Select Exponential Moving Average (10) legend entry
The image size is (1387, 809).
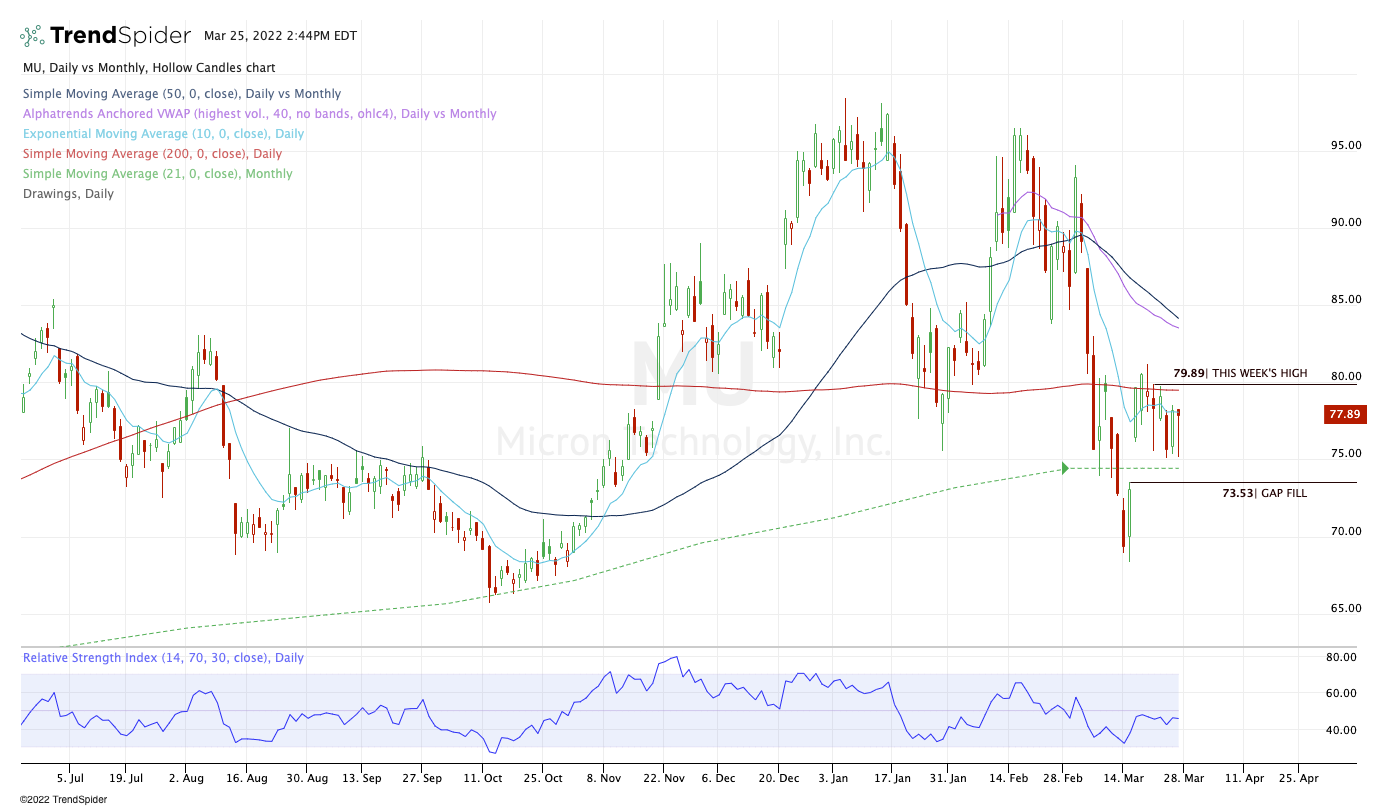click(163, 134)
